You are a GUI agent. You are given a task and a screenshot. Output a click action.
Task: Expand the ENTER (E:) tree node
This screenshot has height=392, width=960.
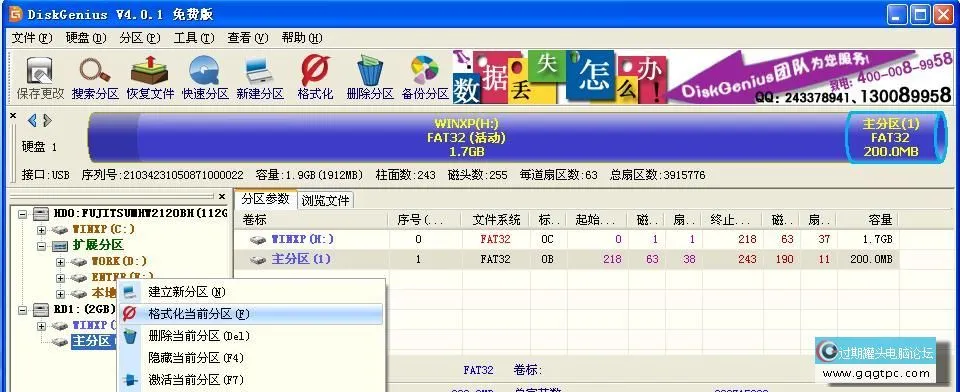click(x=61, y=277)
